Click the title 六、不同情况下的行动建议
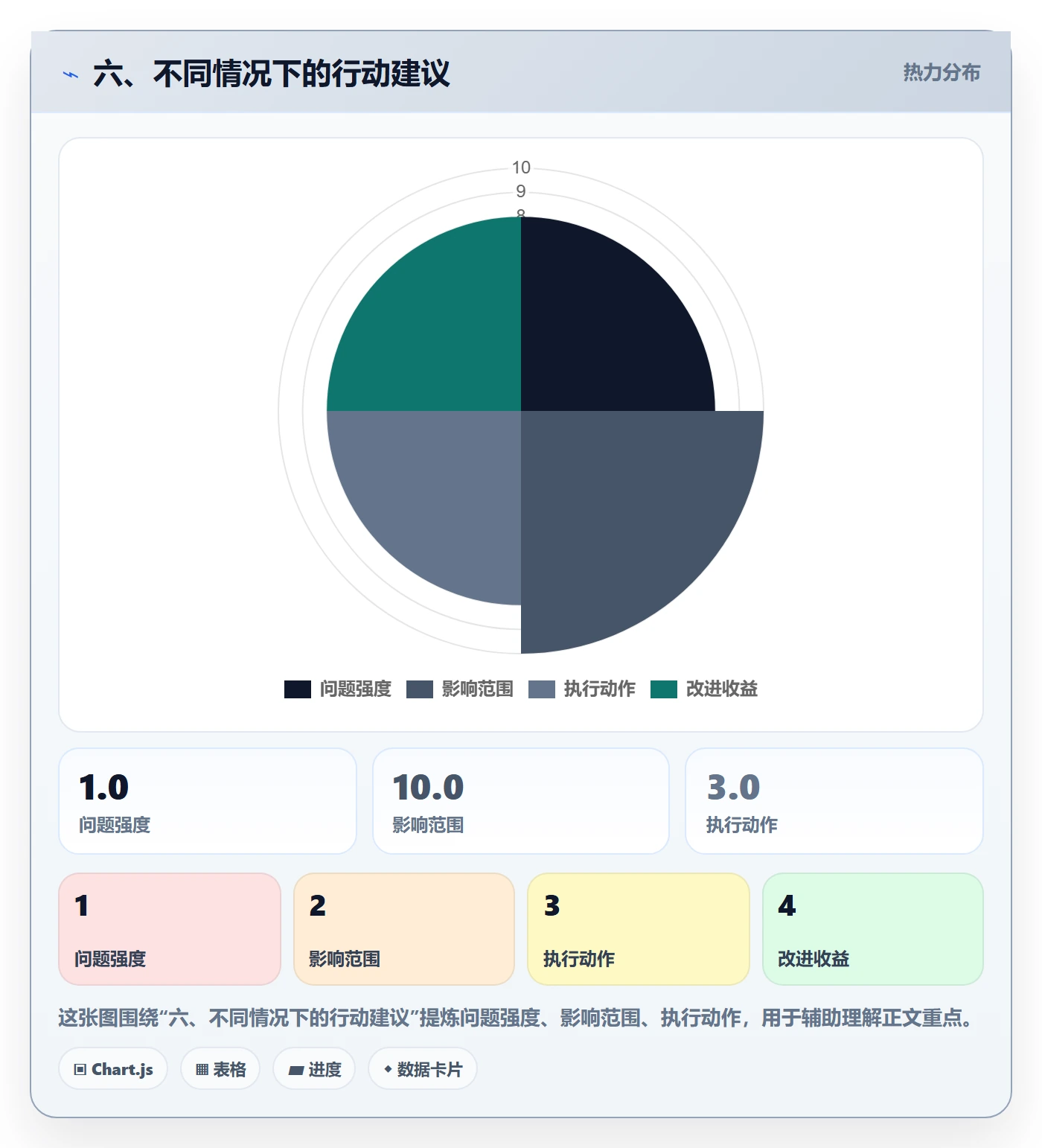This screenshot has height=1148, width=1042. point(272,74)
